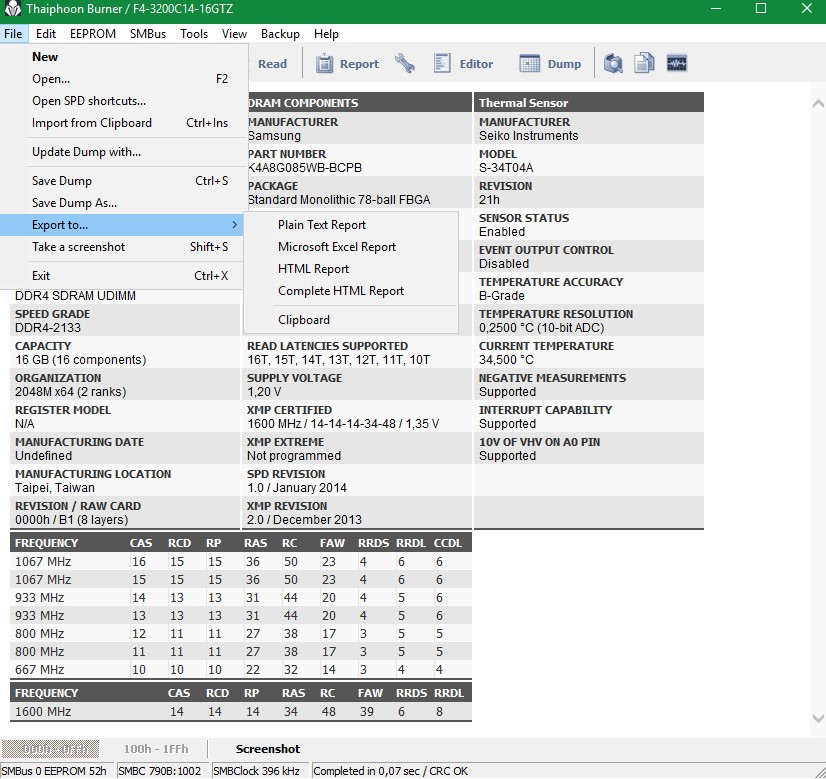The width and height of the screenshot is (826, 779).
Task: Open the Backup menu
Action: [280, 34]
